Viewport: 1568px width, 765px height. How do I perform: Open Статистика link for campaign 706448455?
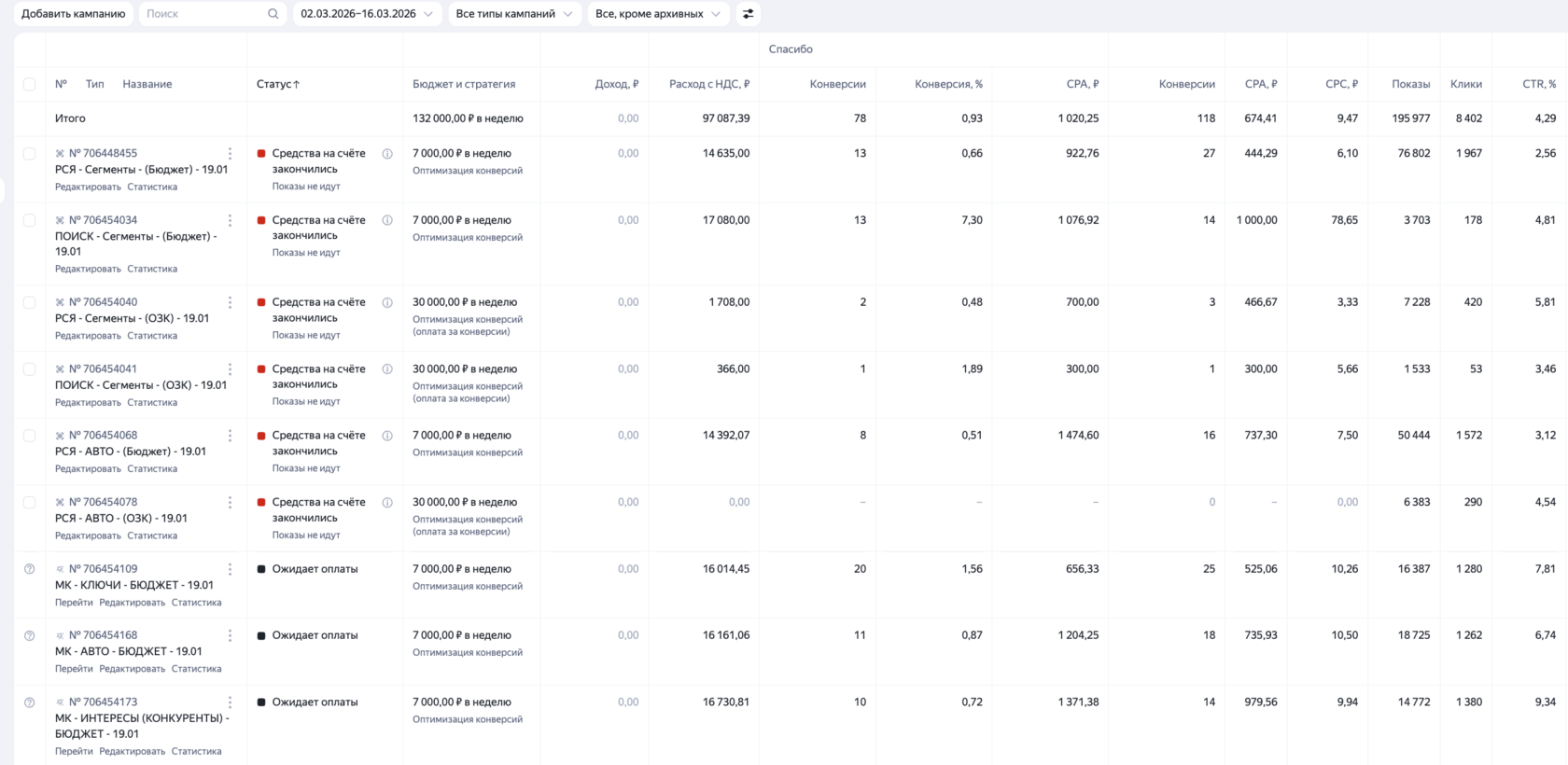[x=152, y=187]
